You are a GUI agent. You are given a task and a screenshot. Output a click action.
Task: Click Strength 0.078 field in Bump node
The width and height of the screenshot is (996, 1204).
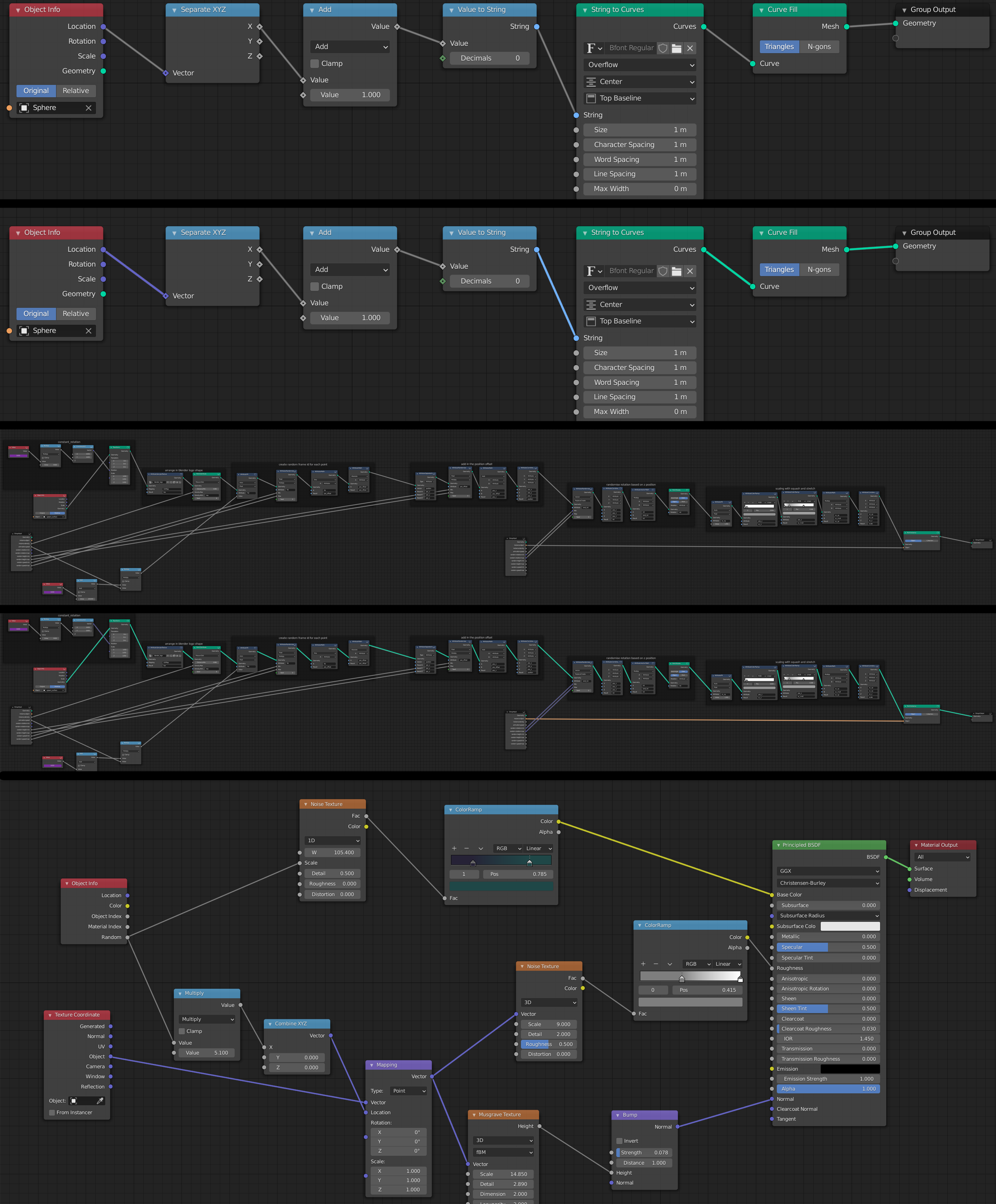[644, 1152]
